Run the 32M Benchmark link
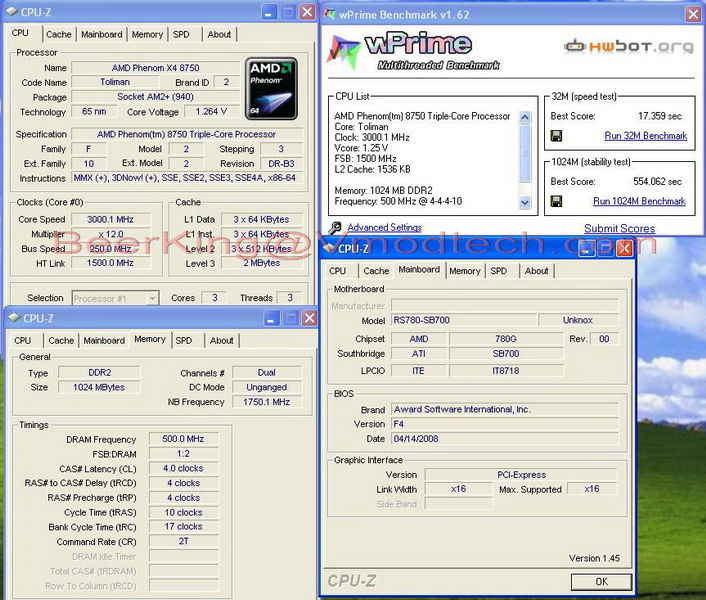Viewport: 706px width, 600px height. (646, 136)
